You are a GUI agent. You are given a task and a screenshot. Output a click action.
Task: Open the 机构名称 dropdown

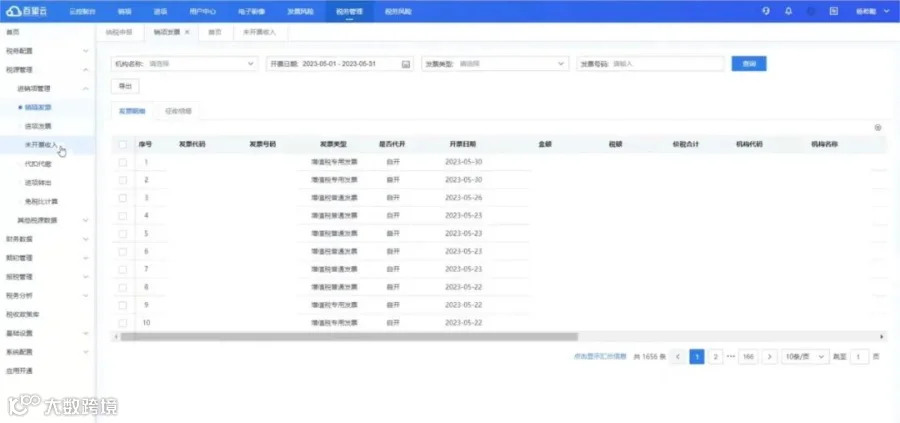184,64
